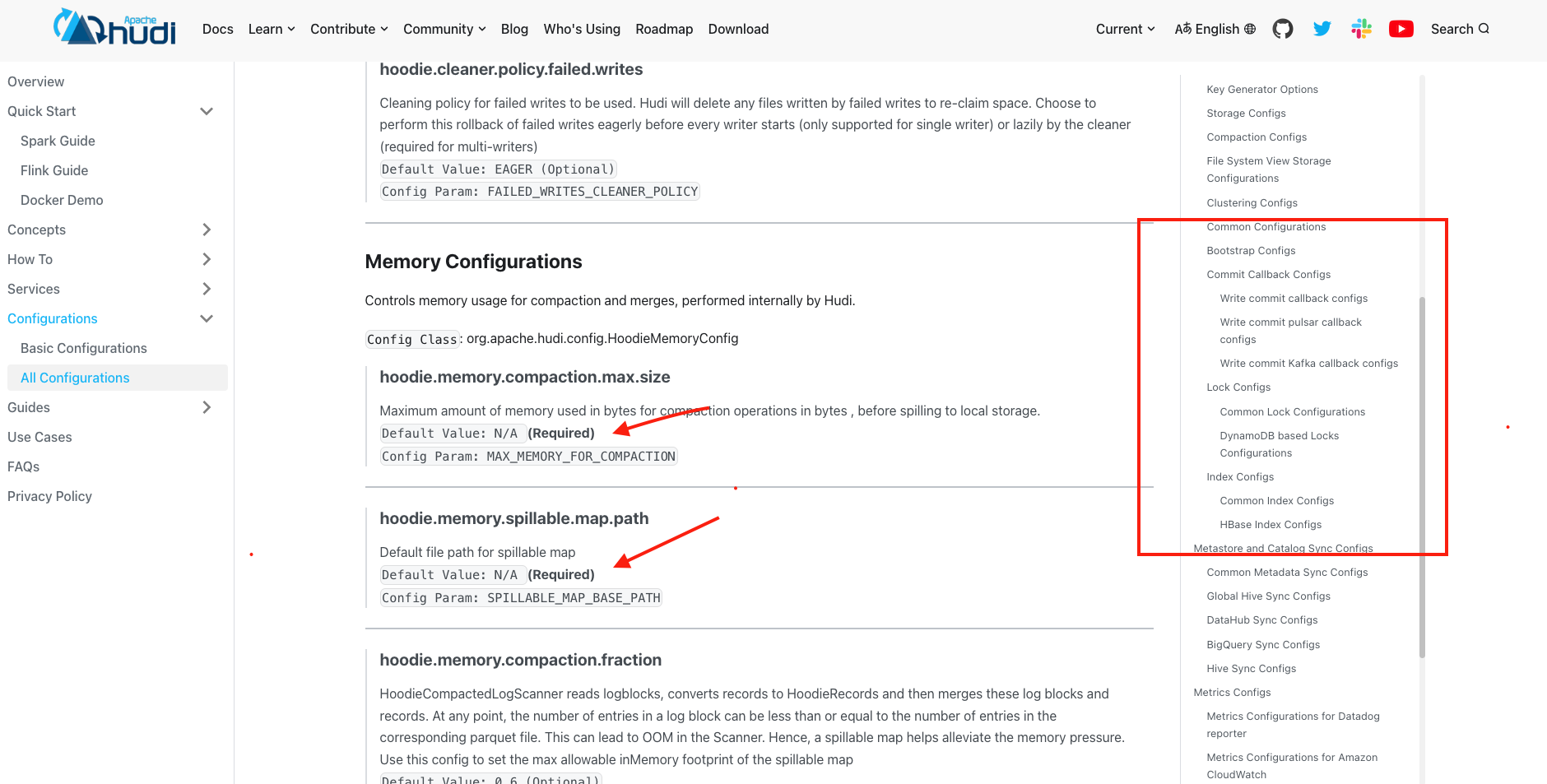Open the Current version dropdown
Image resolution: width=1547 pixels, height=784 pixels.
click(x=1126, y=29)
